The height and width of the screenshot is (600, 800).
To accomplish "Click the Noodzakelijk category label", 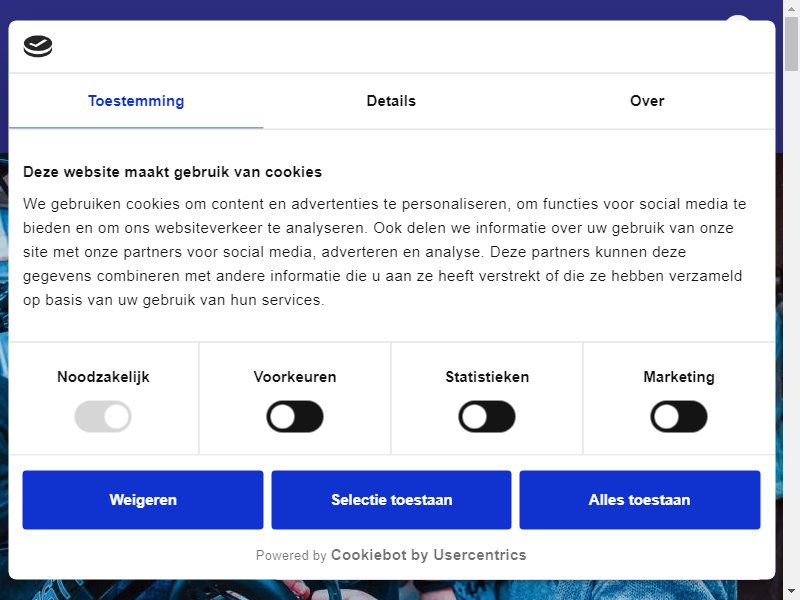I will [103, 377].
